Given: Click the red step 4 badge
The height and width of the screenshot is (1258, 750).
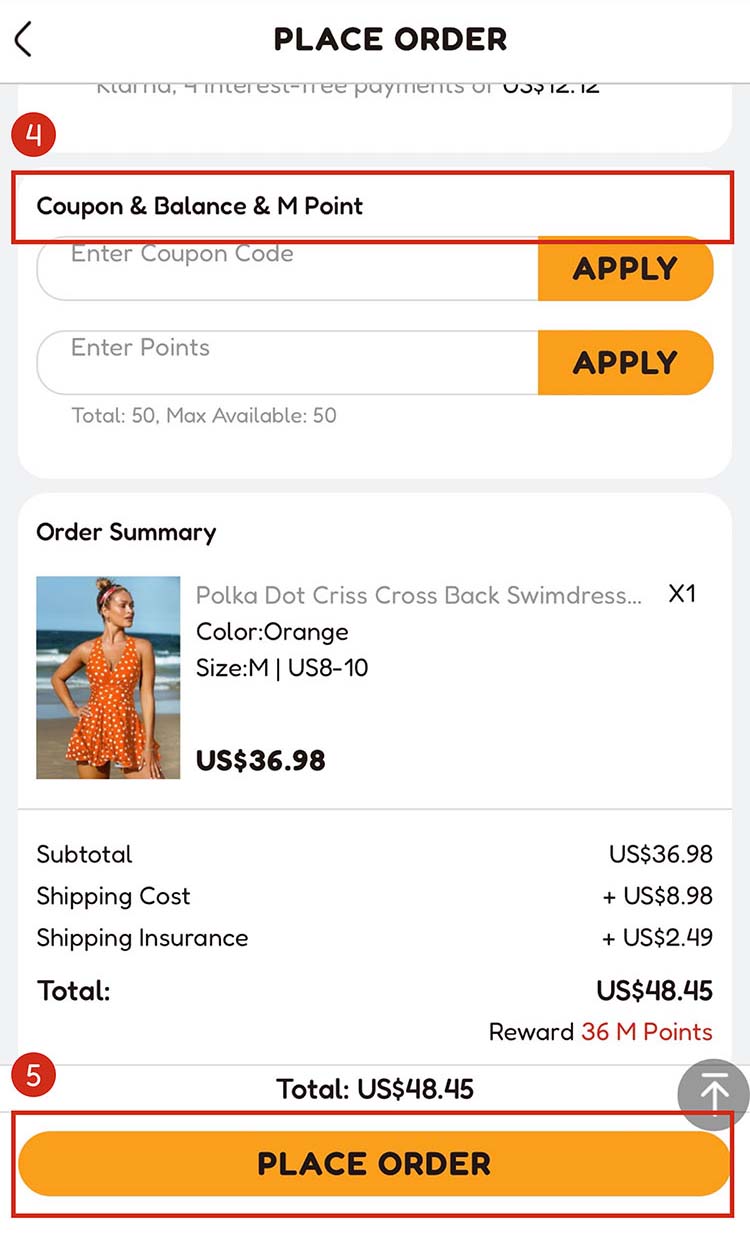Looking at the screenshot, I should (x=34, y=135).
